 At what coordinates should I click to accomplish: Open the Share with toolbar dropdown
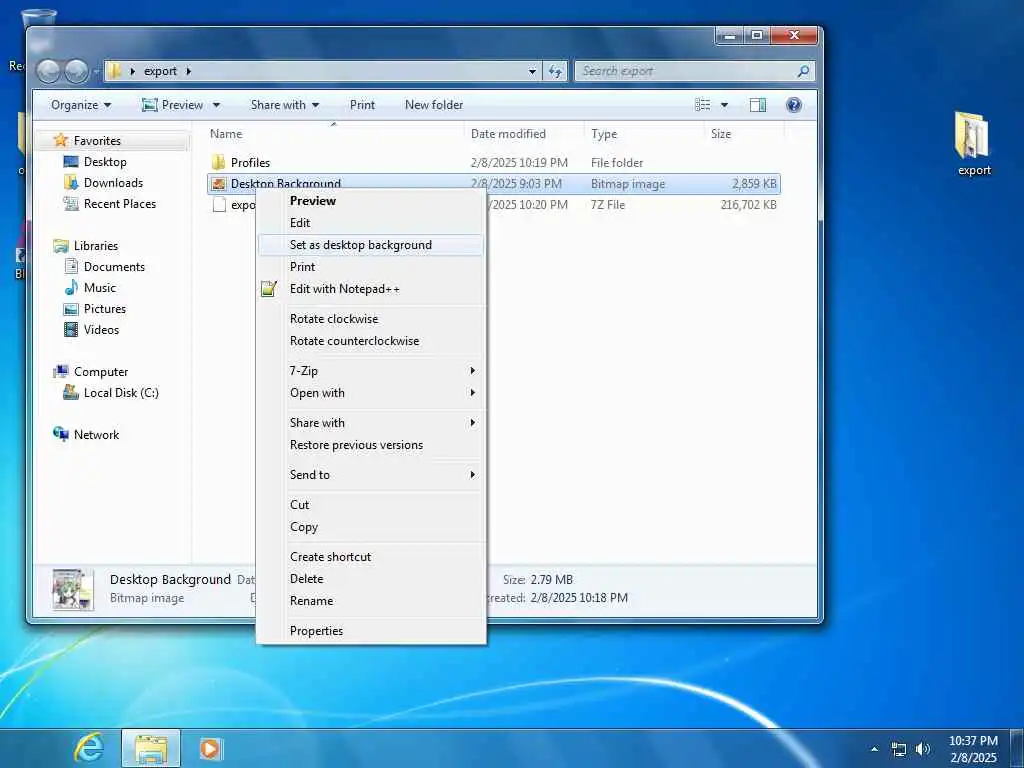285,105
